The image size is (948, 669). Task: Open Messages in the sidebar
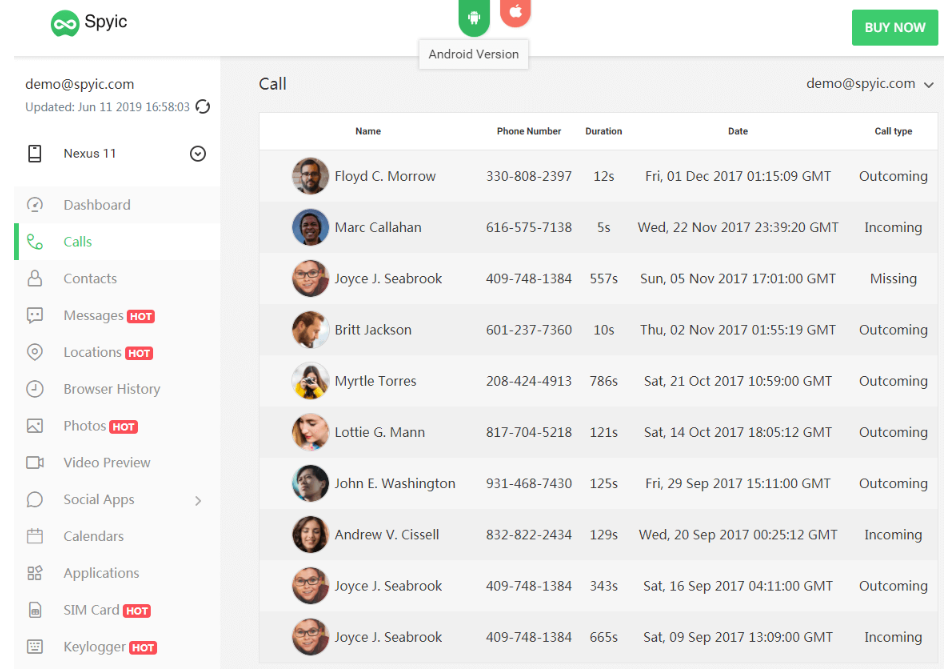pyautogui.click(x=93, y=316)
